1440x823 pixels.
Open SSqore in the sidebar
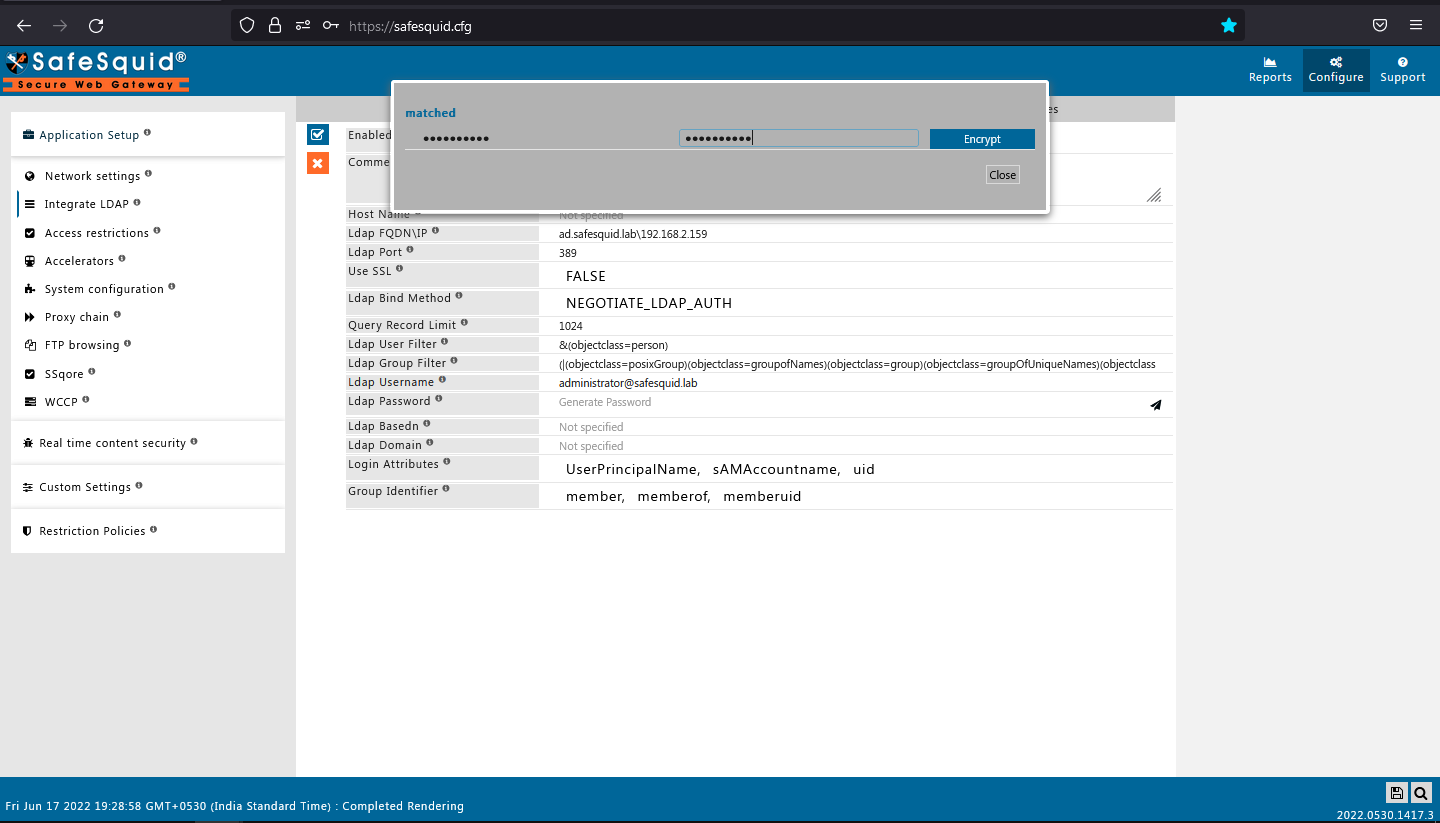point(64,374)
